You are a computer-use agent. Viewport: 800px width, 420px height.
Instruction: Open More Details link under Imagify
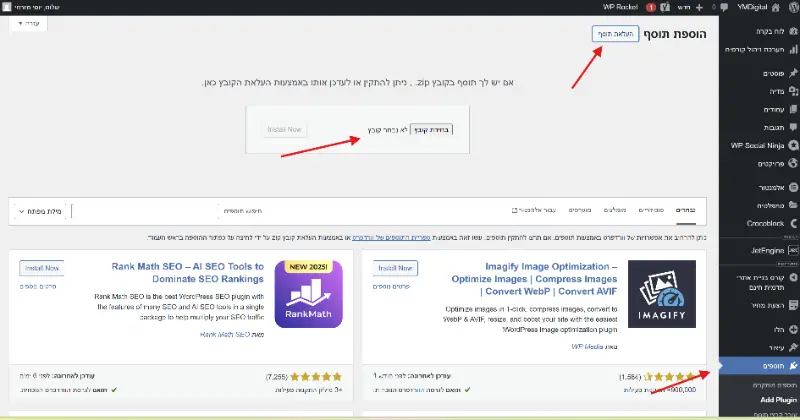click(x=391, y=287)
